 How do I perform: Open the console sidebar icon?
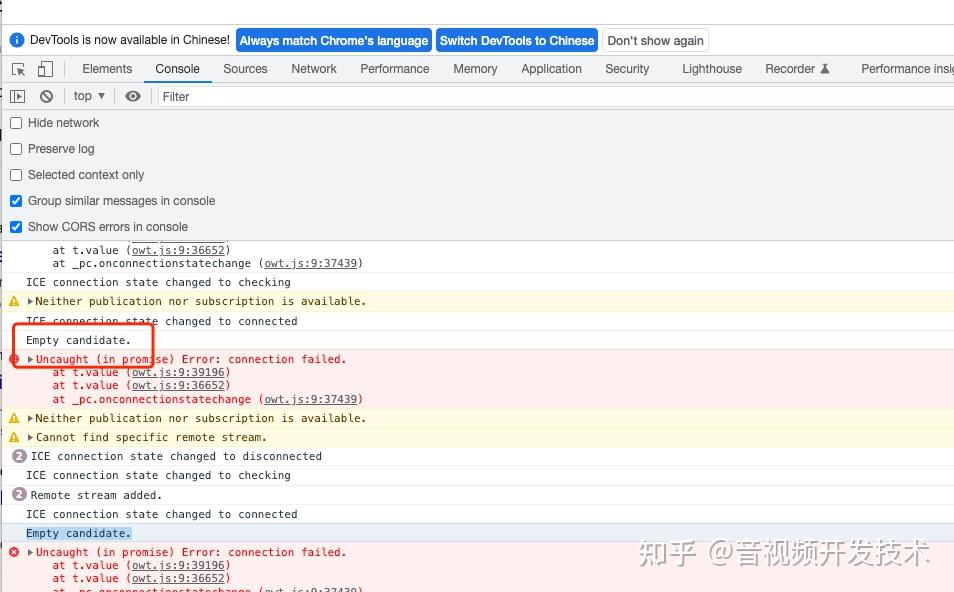[x=17, y=96]
